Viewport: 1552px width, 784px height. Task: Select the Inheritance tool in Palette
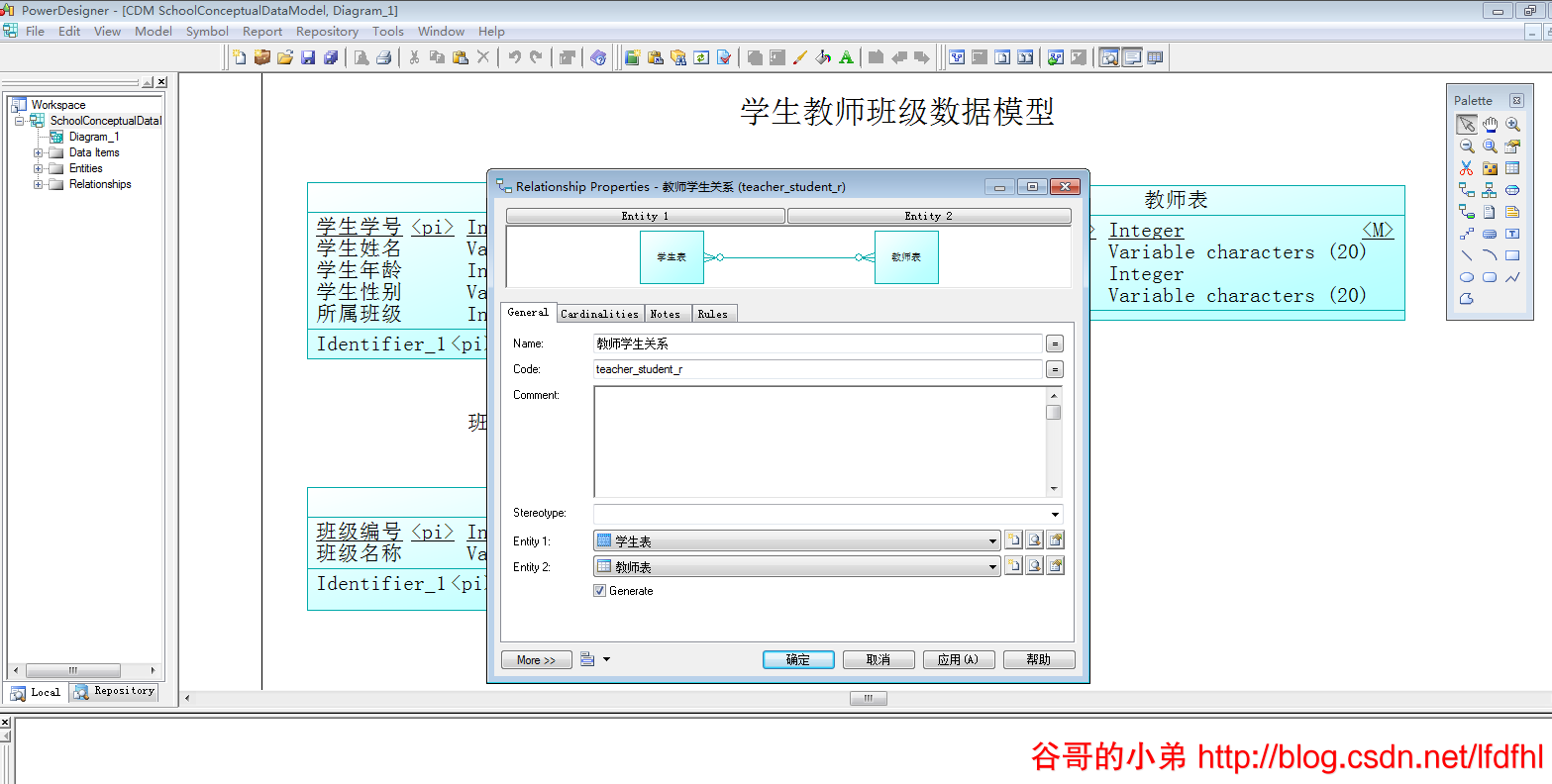(1490, 190)
